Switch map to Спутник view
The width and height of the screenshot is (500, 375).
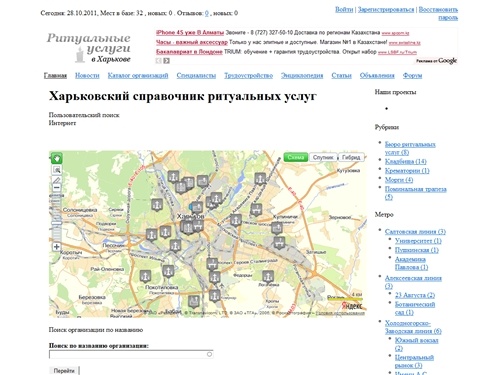tap(323, 157)
